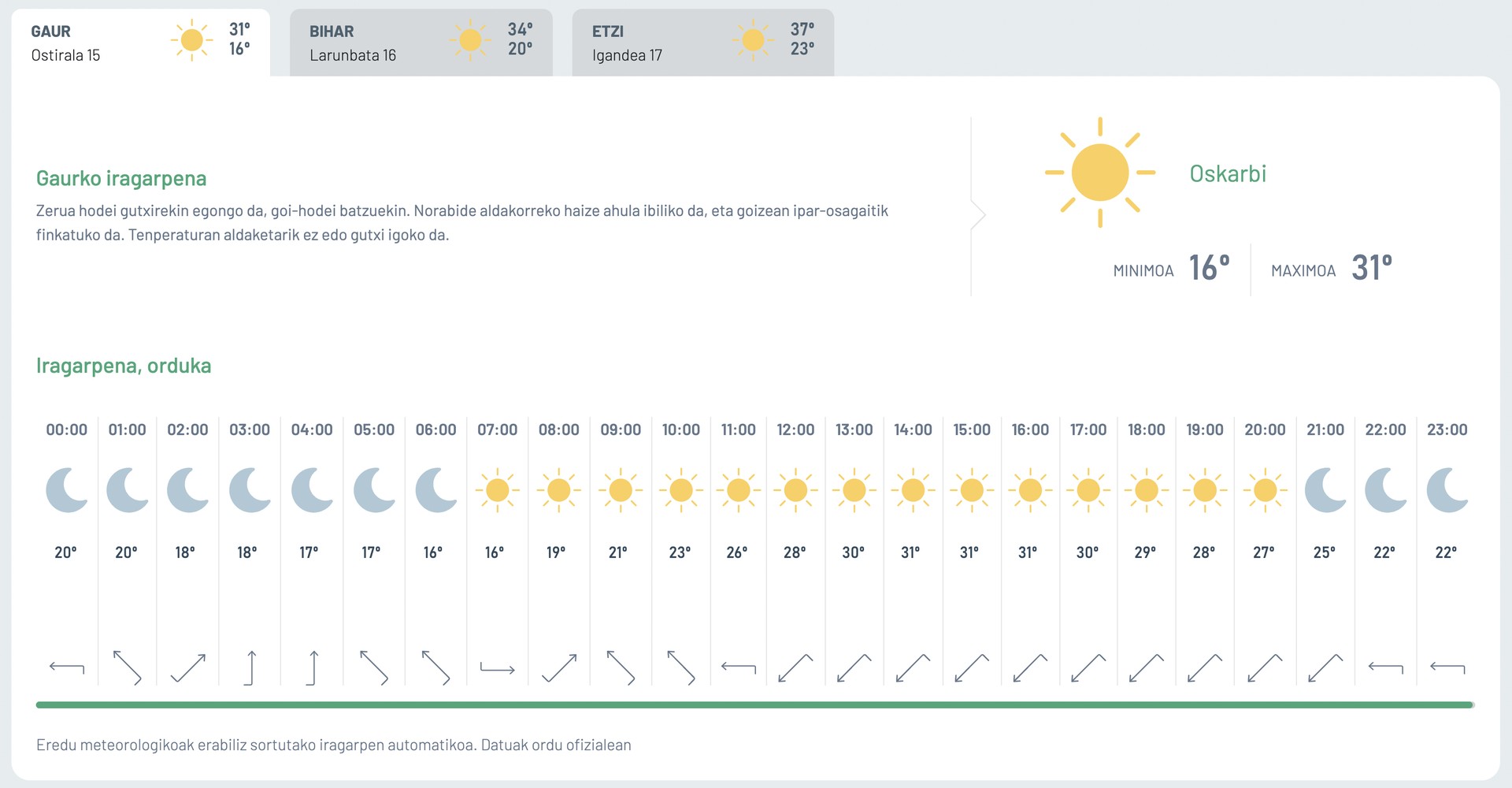Click the moon icon for 23:00
This screenshot has width=1512, height=788.
[1447, 490]
